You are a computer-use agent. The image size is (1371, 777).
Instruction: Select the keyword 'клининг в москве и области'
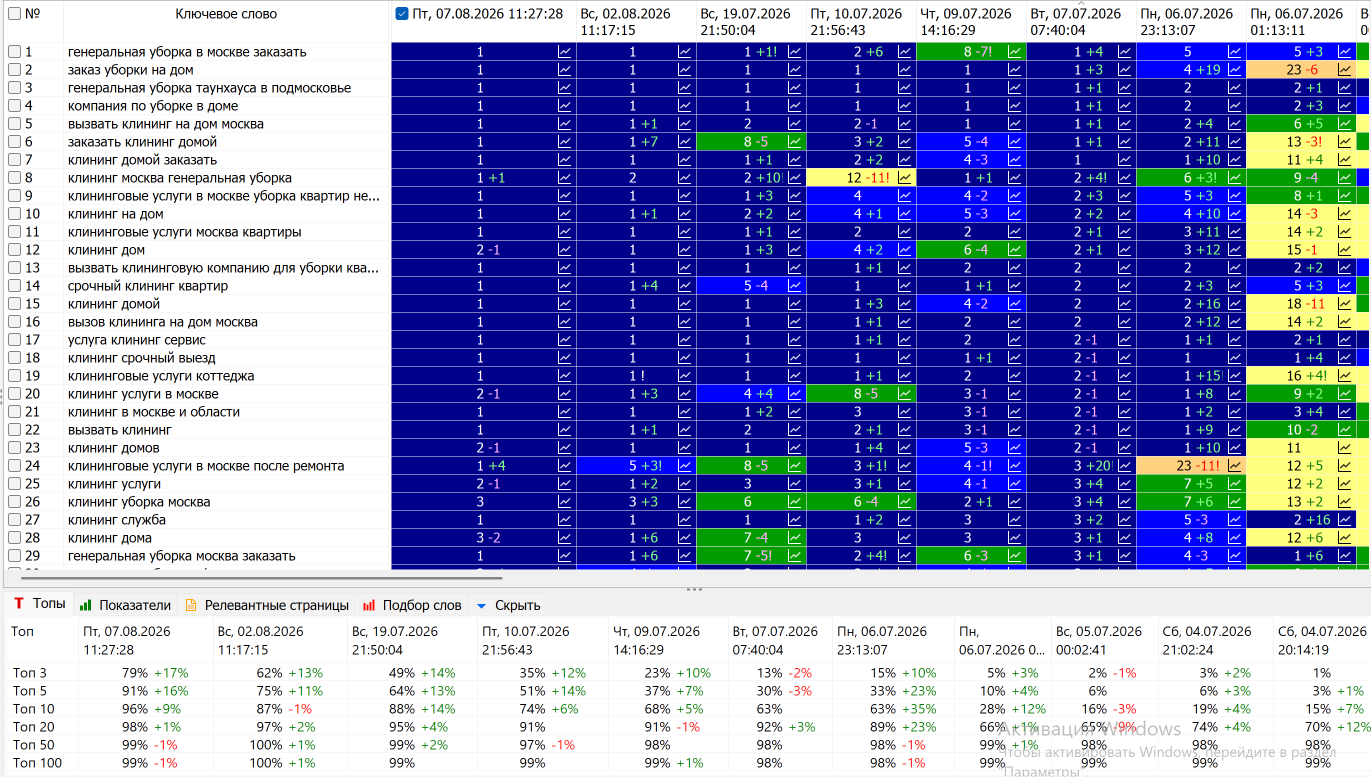point(154,412)
